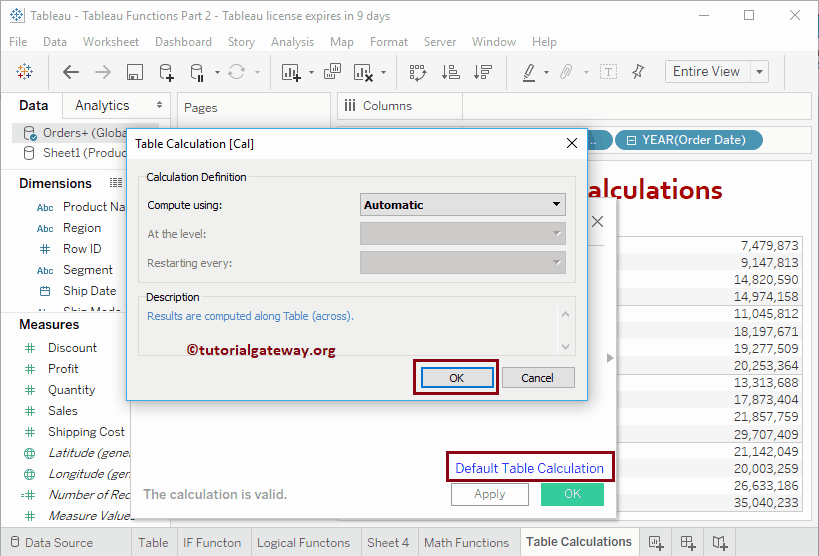Click OK in the Table Calculation dialog

457,378
